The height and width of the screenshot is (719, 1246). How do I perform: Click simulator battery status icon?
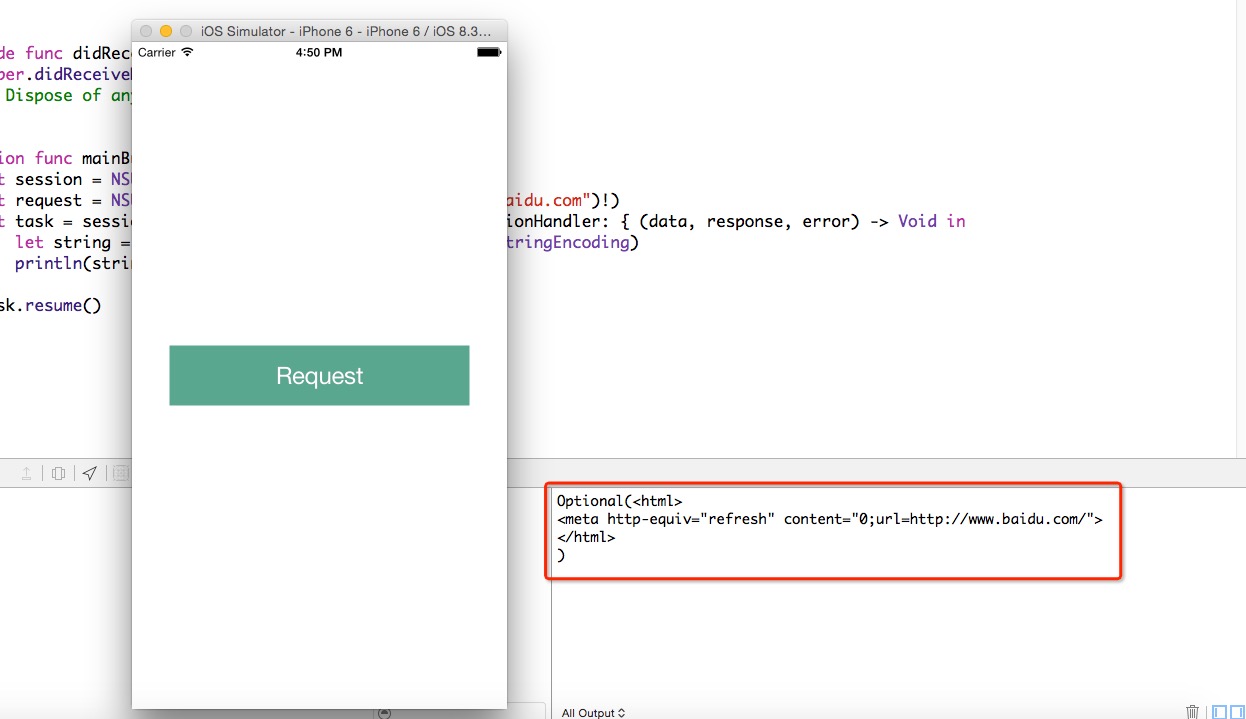click(x=488, y=52)
